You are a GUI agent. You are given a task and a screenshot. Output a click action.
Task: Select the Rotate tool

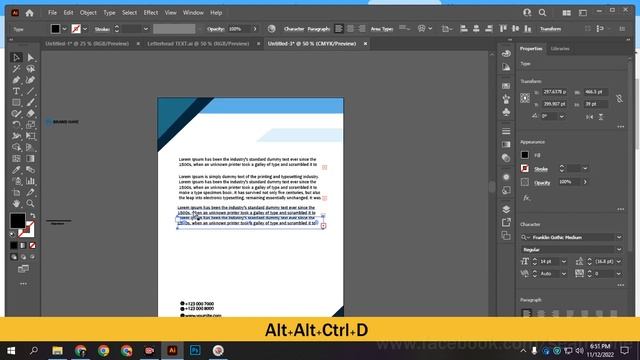click(x=16, y=125)
